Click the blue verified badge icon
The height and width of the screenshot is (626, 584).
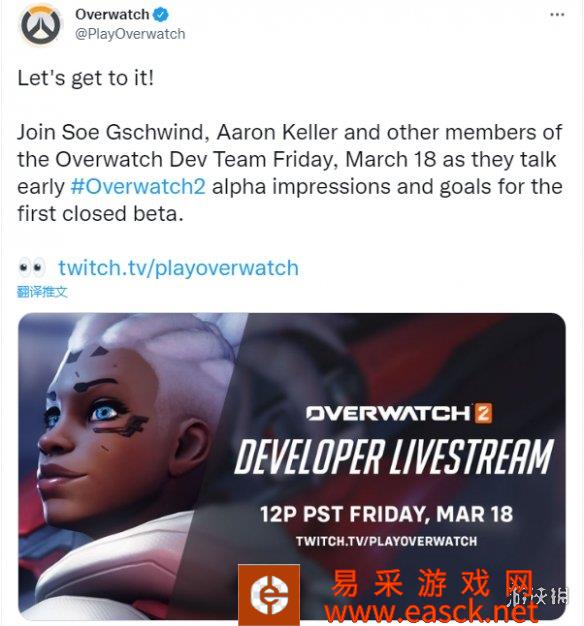click(161, 15)
